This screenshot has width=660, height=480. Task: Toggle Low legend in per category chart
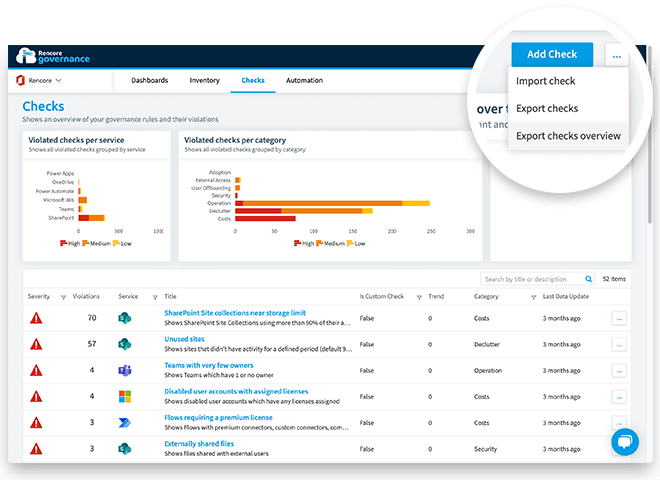point(356,243)
